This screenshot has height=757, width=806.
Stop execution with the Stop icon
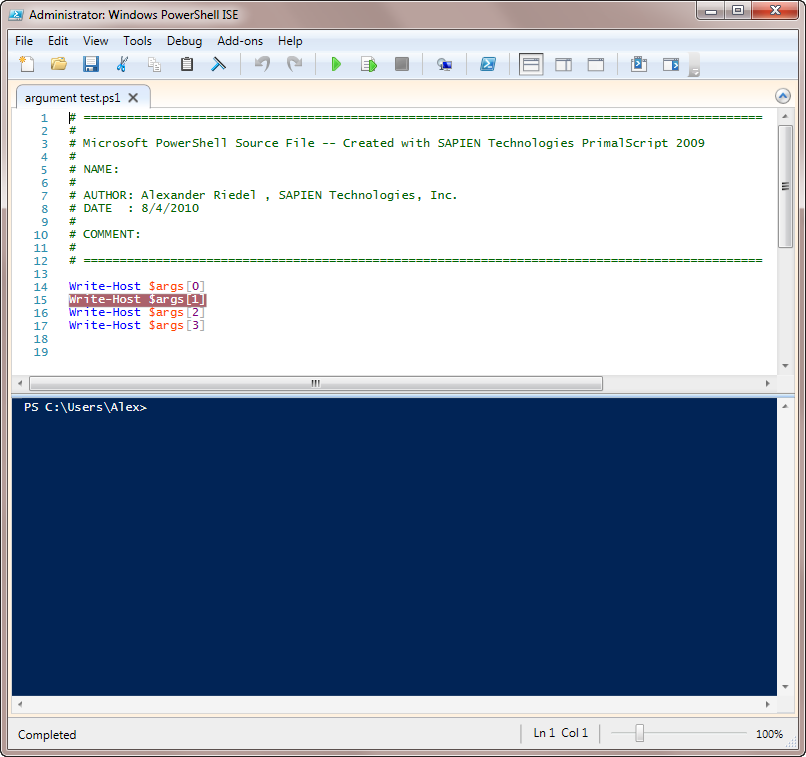pyautogui.click(x=401, y=64)
